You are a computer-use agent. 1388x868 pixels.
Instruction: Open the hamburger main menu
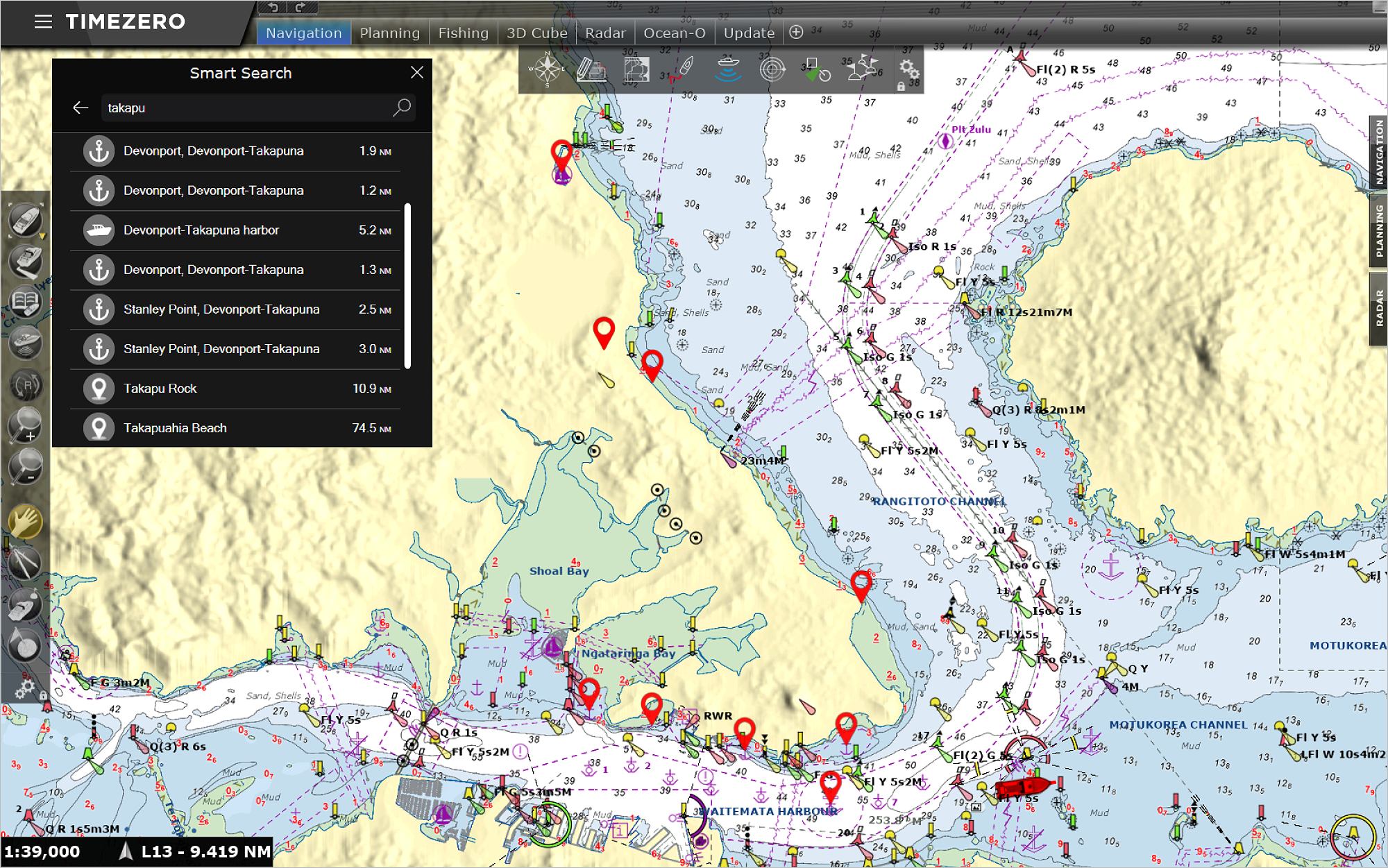43,22
